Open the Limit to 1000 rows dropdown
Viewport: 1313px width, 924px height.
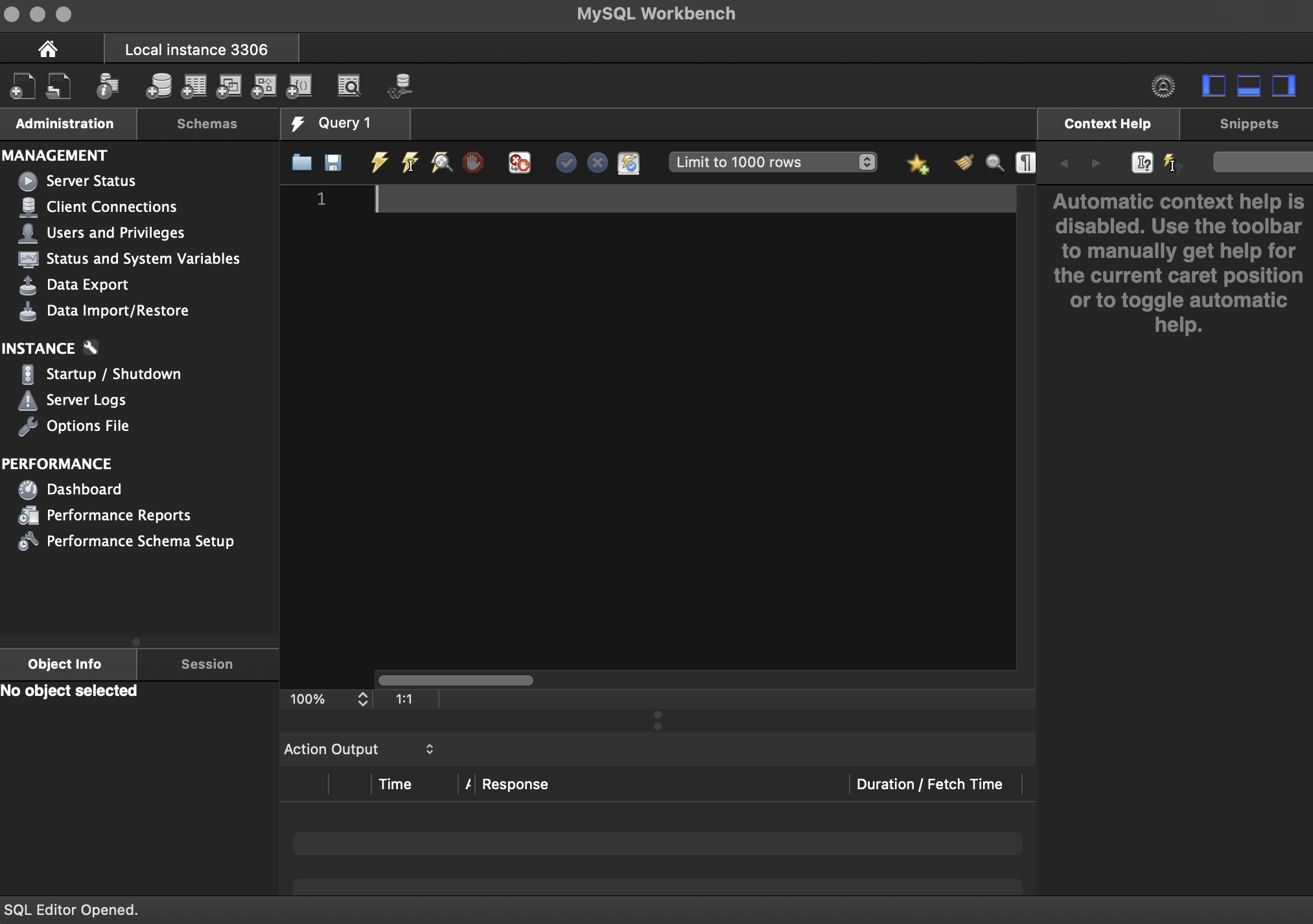pyautogui.click(x=773, y=162)
